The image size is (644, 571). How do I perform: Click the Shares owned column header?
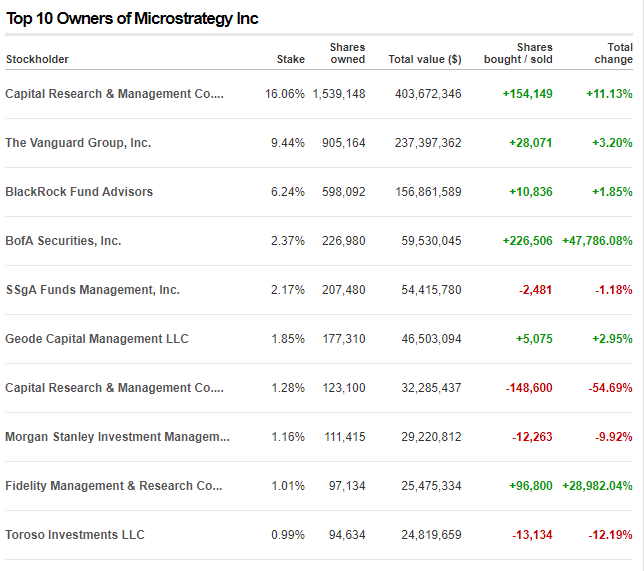point(347,53)
